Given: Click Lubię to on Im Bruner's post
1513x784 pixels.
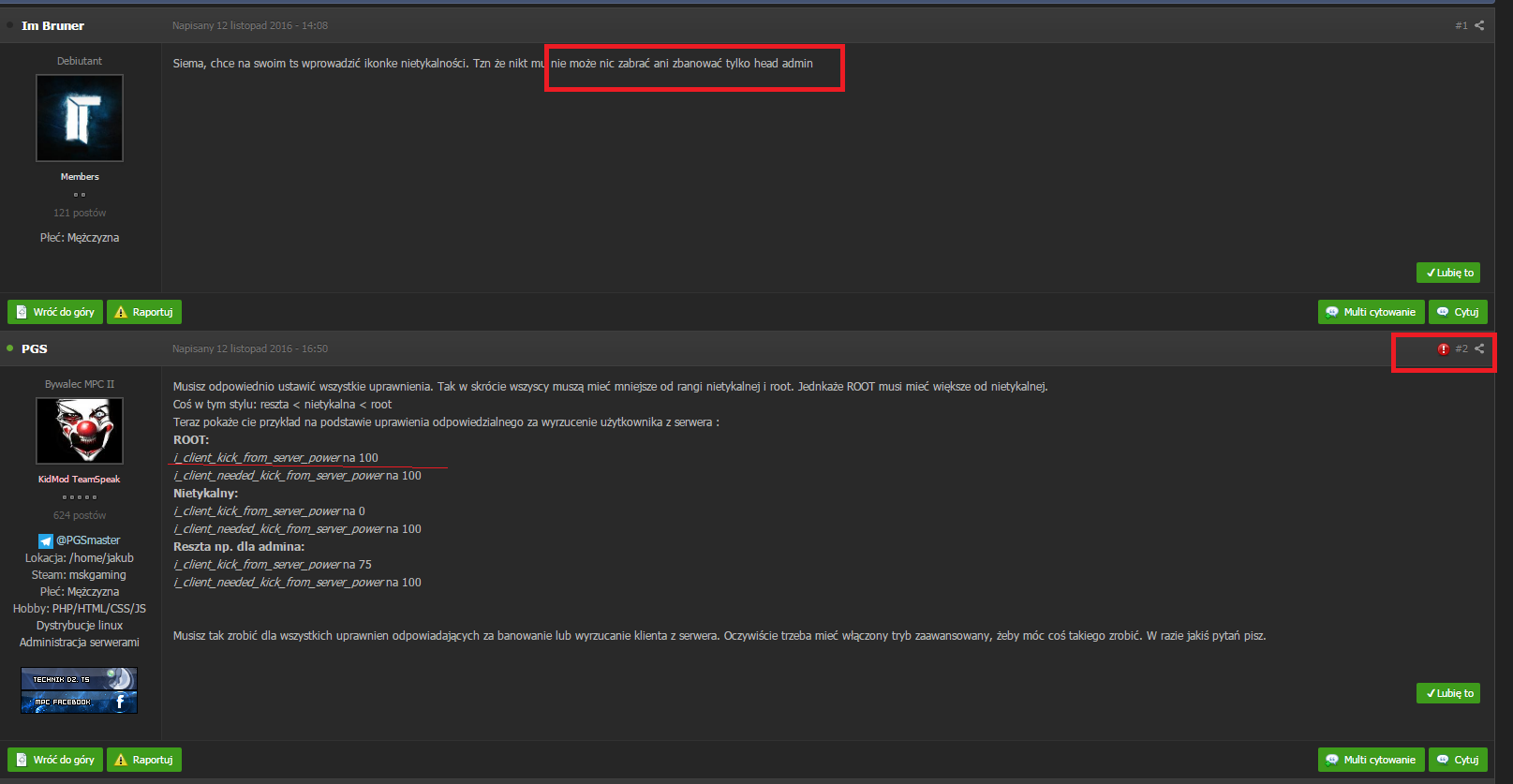Looking at the screenshot, I should pos(1448,273).
